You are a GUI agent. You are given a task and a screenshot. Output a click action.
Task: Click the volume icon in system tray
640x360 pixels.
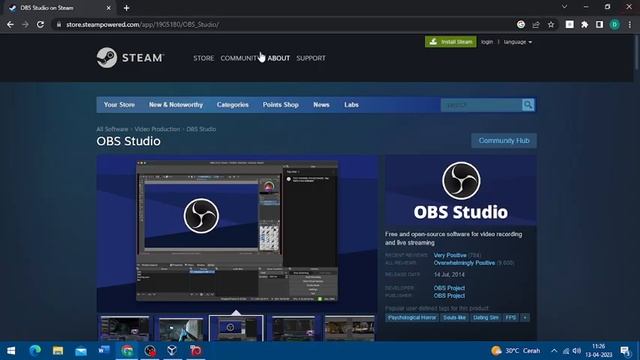[576, 351]
